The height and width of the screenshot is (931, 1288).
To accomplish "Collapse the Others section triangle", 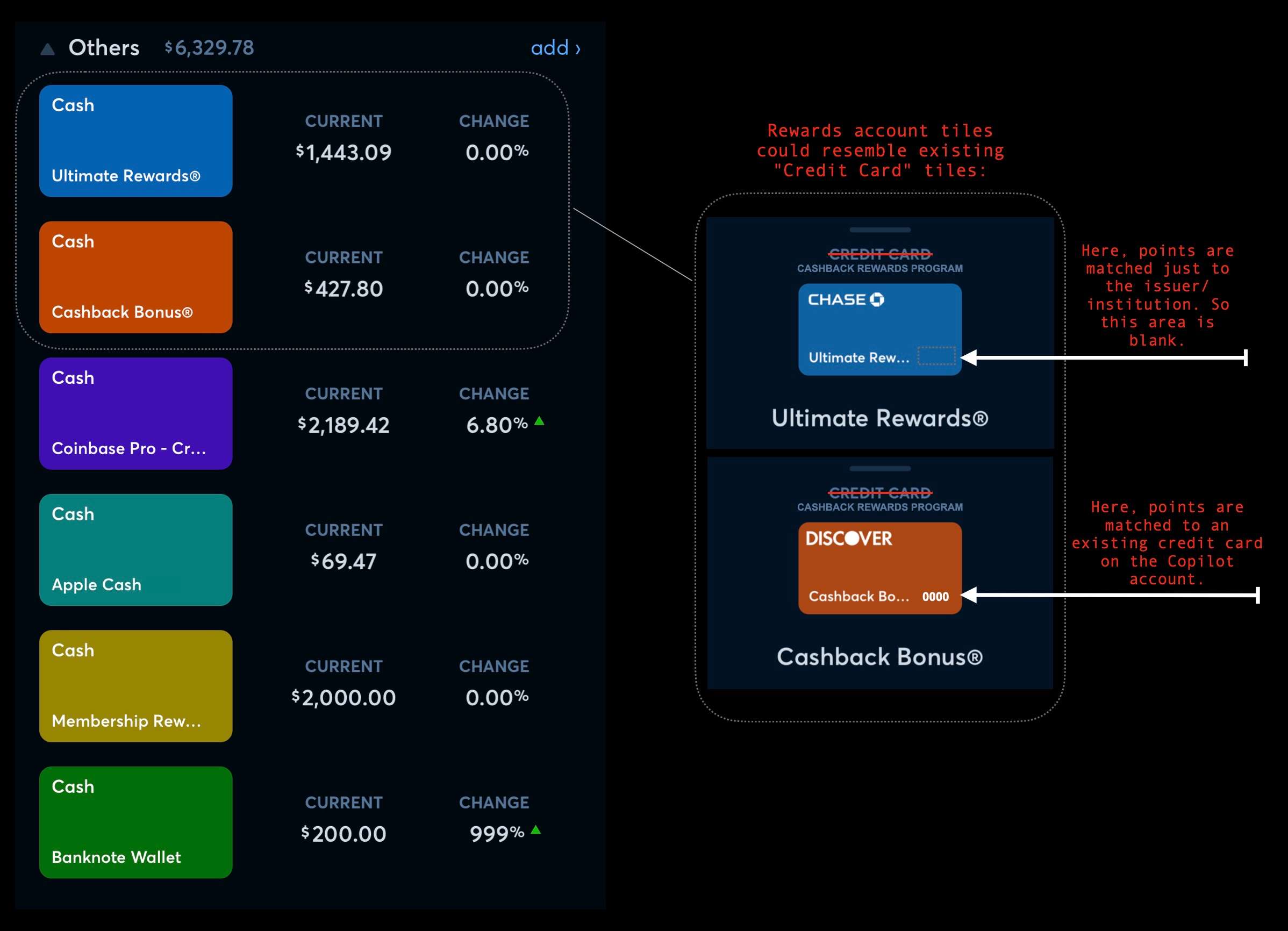I will [48, 49].
